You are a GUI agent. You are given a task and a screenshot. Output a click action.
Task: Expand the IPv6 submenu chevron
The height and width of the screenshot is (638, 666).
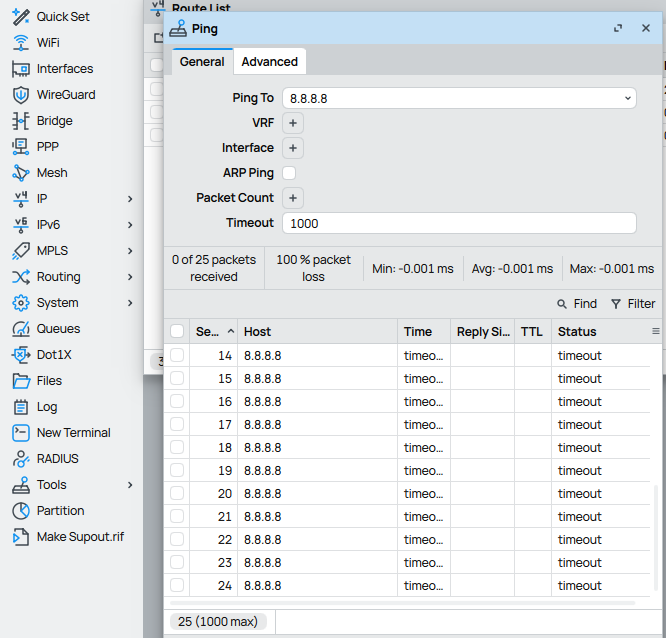coord(130,225)
